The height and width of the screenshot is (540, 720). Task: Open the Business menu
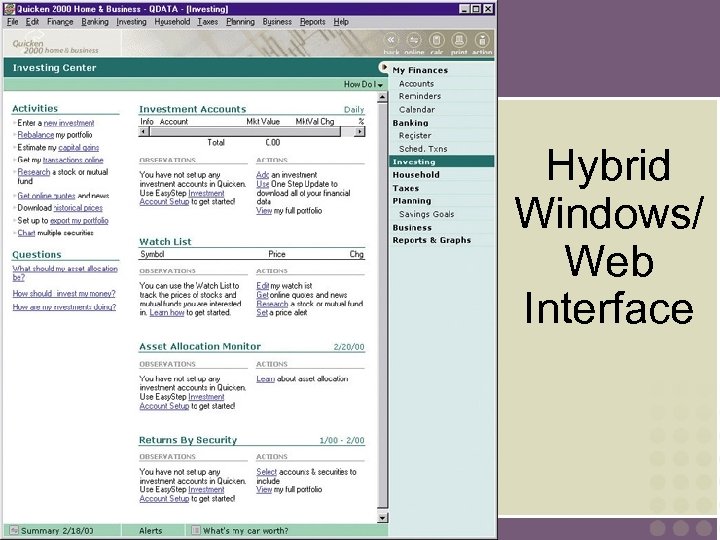pos(277,22)
